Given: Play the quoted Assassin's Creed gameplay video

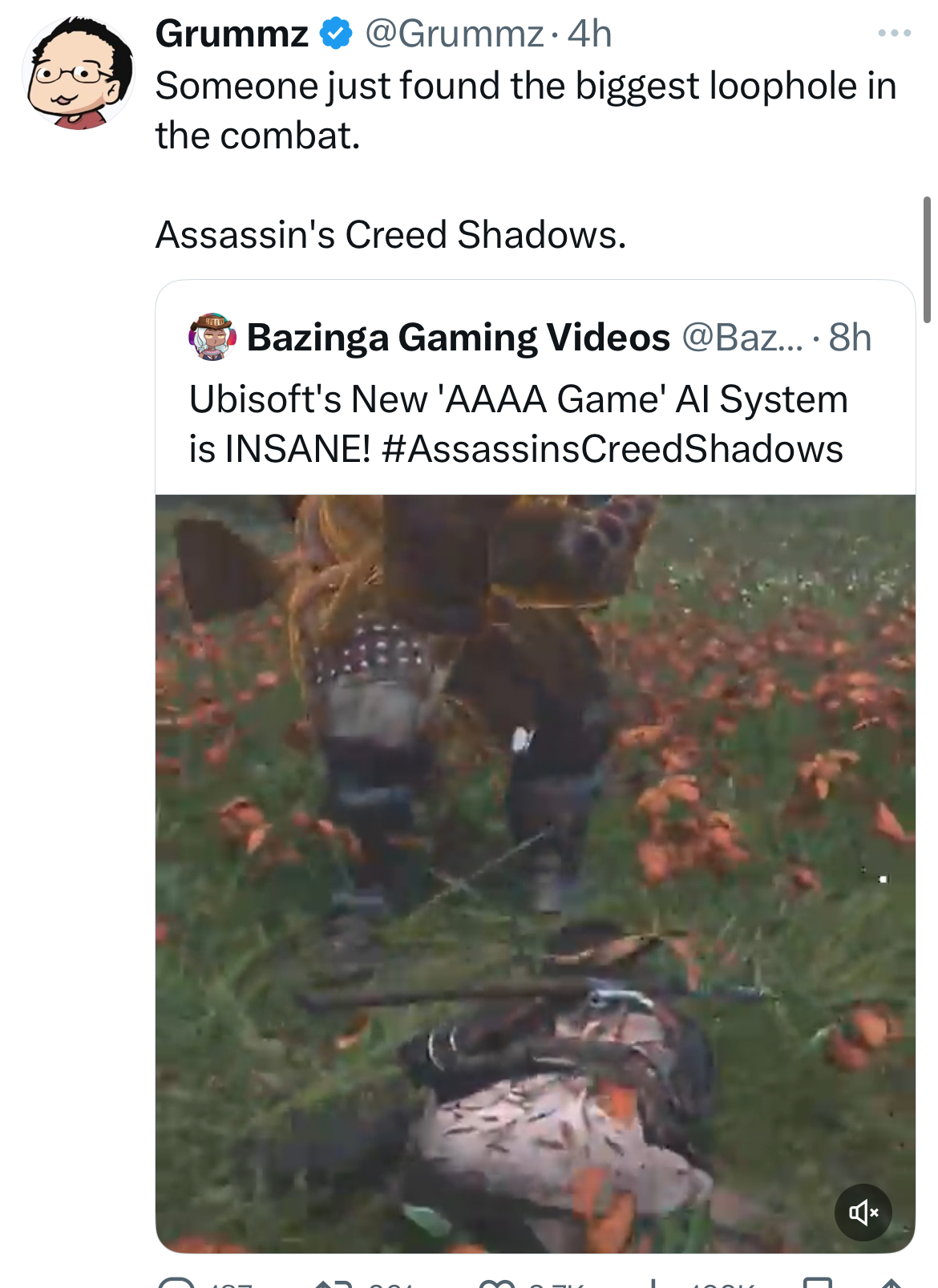Looking at the screenshot, I should [x=536, y=873].
